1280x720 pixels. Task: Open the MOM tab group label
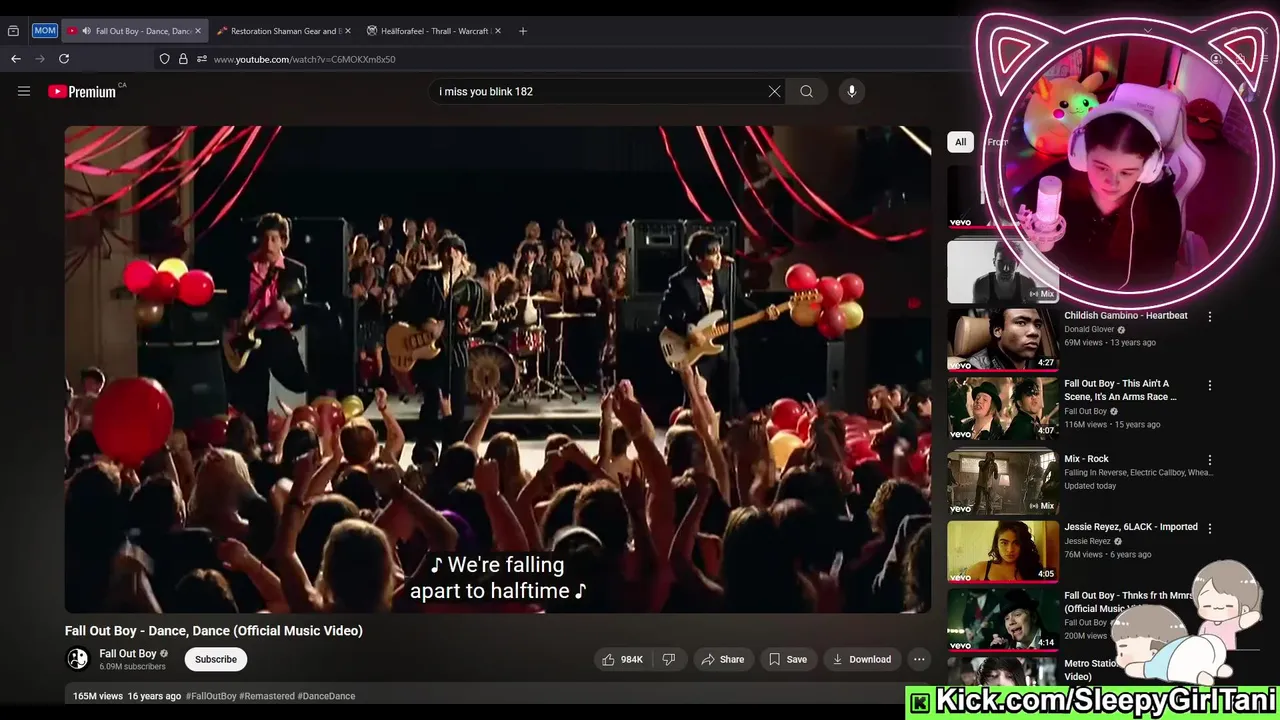(45, 31)
